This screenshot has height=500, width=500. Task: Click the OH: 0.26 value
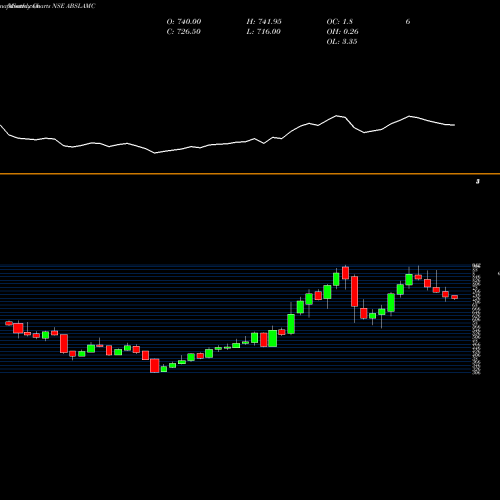342,32
